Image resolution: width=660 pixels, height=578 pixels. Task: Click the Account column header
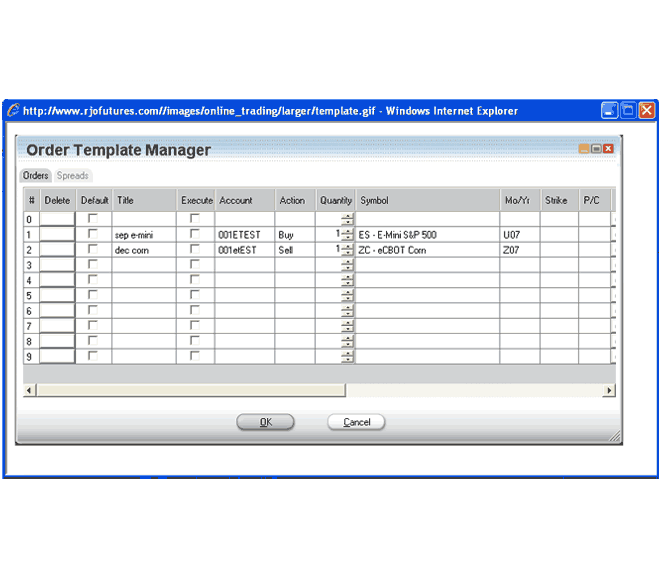(245, 200)
